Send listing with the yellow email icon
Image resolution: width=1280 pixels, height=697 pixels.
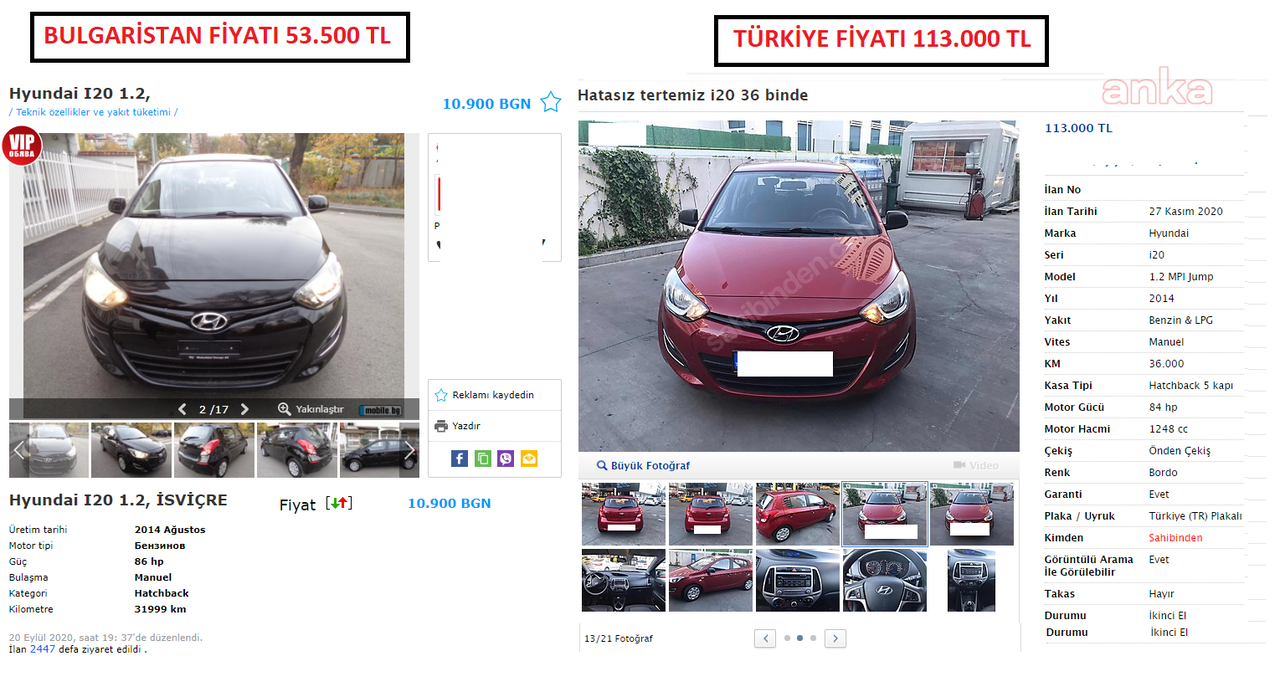[x=529, y=458]
